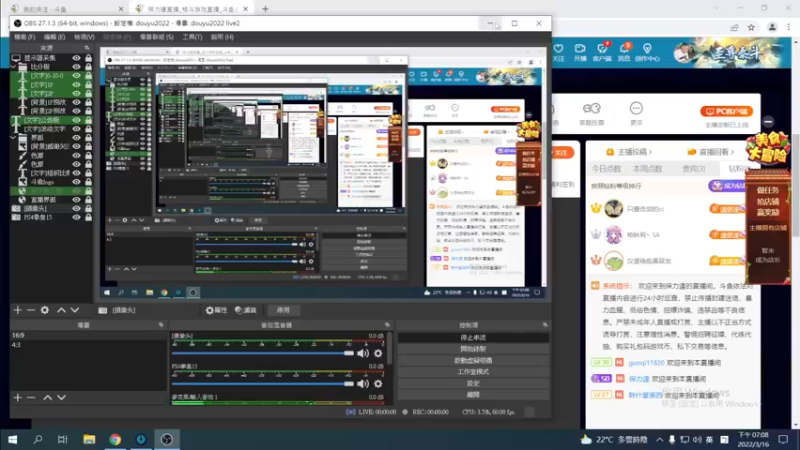Mute the PS4拳皇15 audio speaker icon
Screen dimensions: 800x450
pos(363,384)
